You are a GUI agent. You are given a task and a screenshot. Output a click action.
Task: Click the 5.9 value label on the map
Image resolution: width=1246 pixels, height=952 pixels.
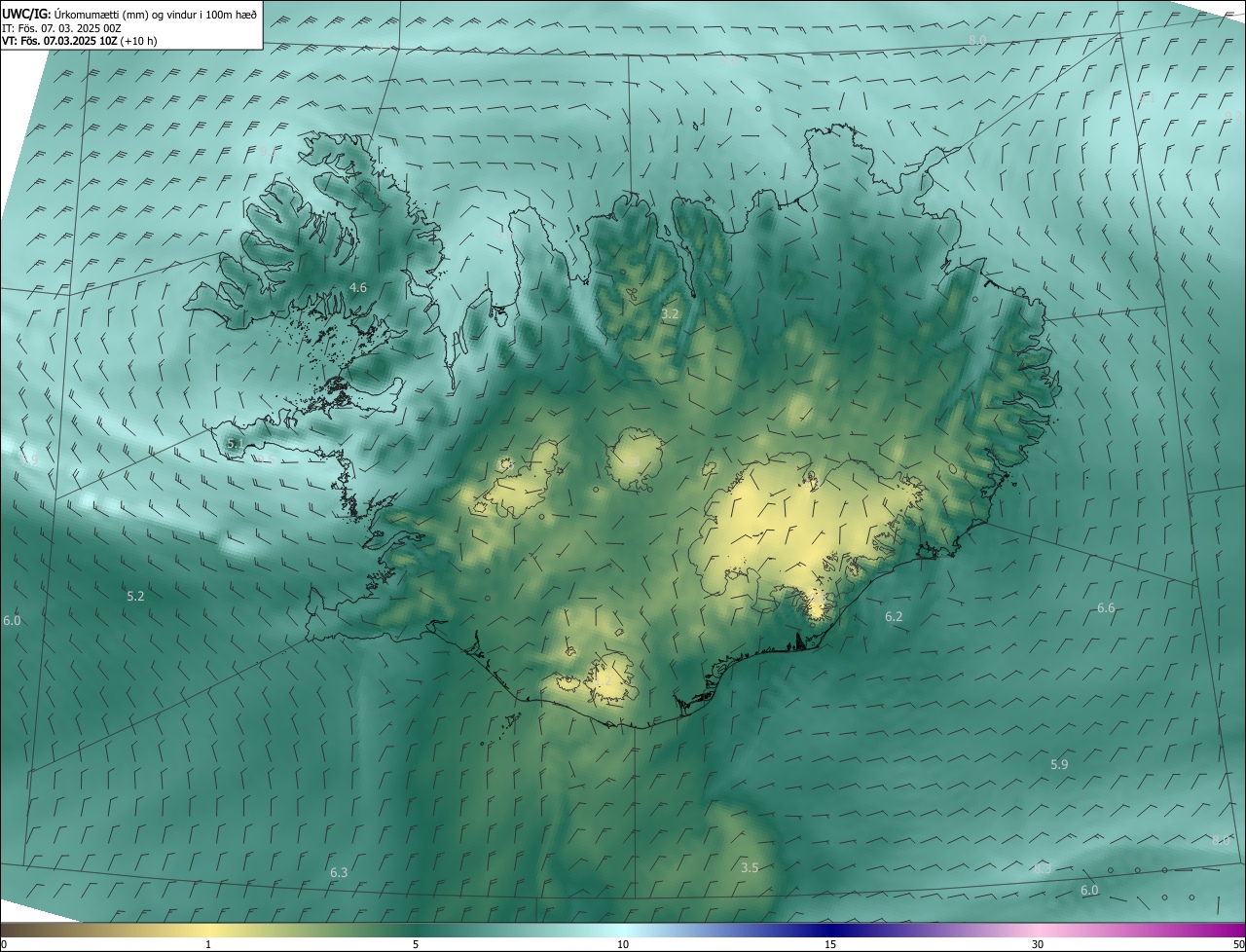[1059, 764]
